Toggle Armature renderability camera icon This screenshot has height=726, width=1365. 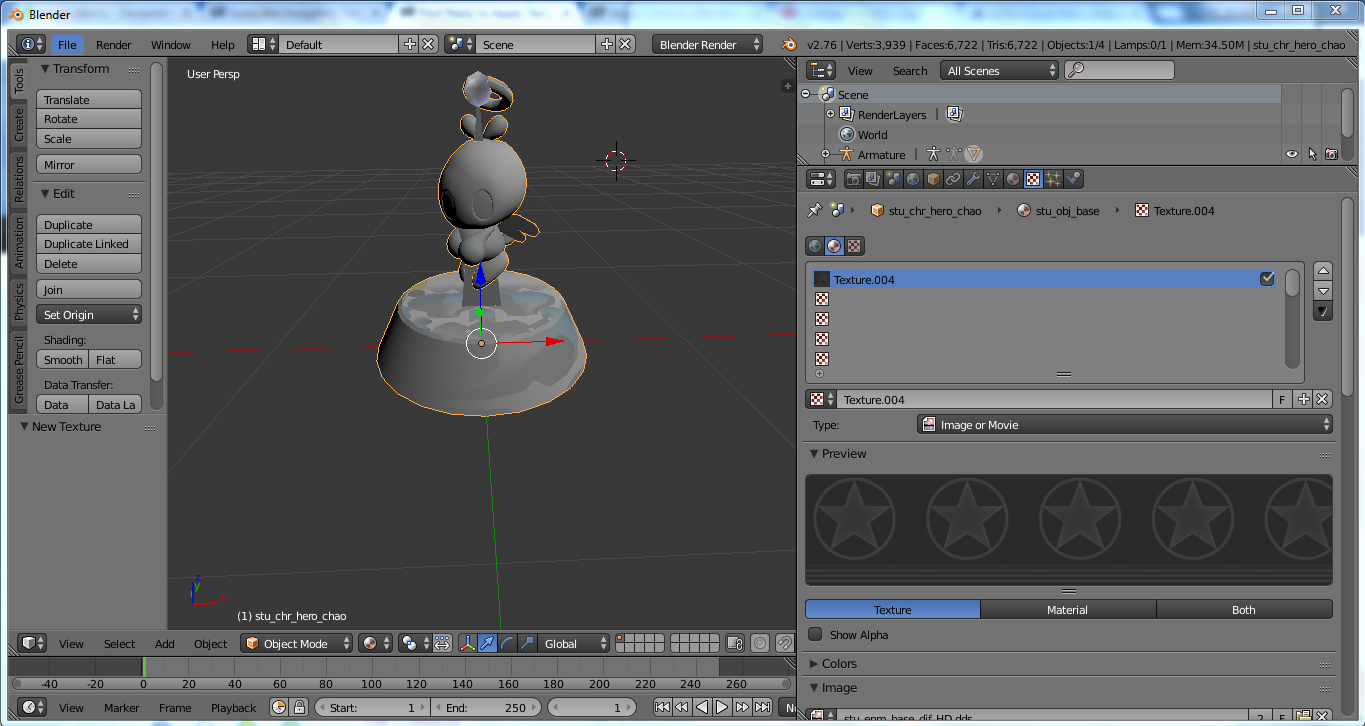1331,154
